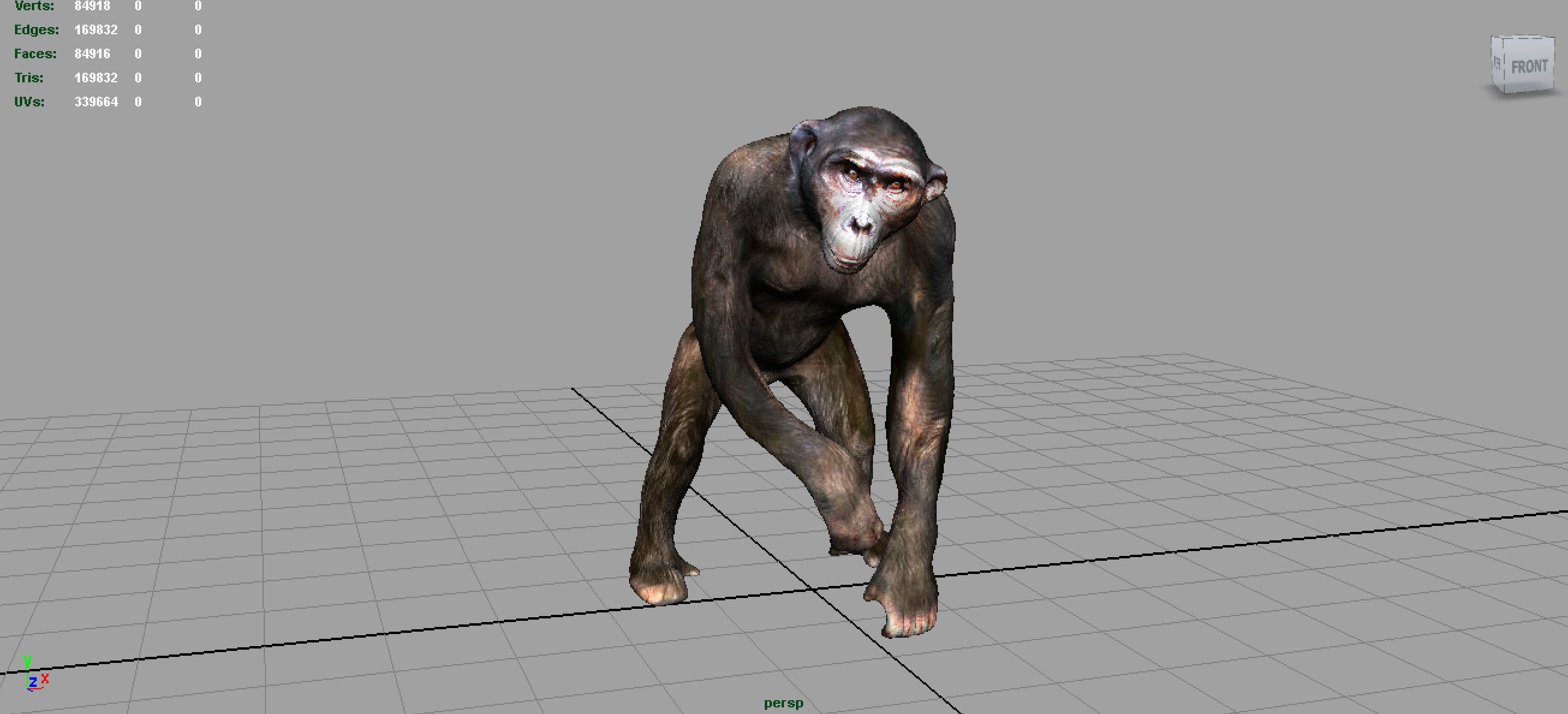The height and width of the screenshot is (714, 1568).
Task: Click the 'Tris:' heads-up label
Action: 29,78
